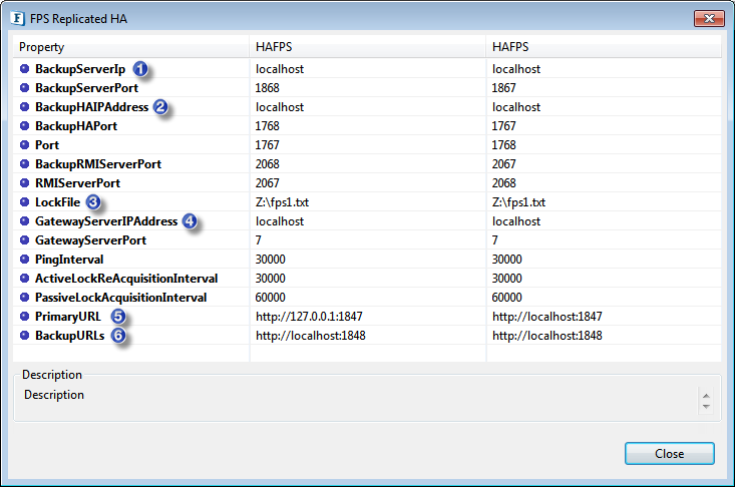Click the bullet icon beside BackupRMIServerPort
Viewport: 735px width, 487px height.
click(24, 164)
